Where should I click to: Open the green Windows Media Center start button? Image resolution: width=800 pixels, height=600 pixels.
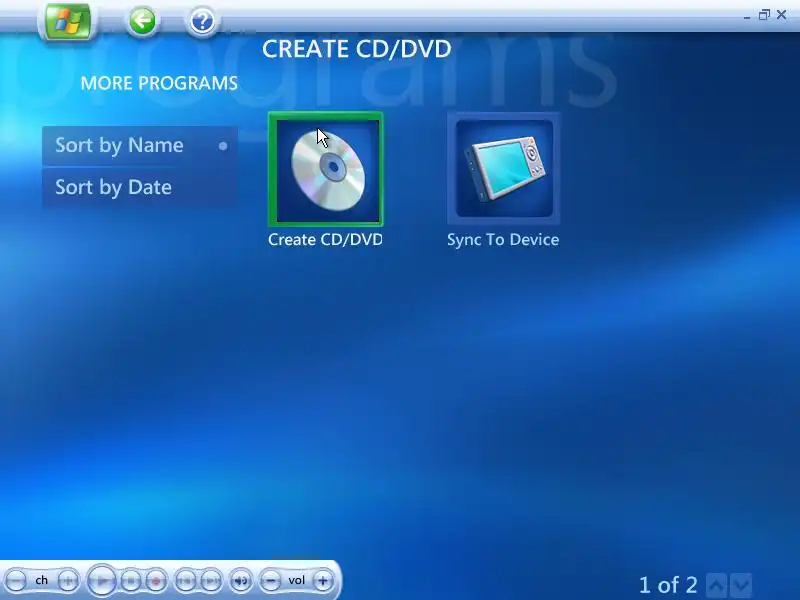coord(67,21)
